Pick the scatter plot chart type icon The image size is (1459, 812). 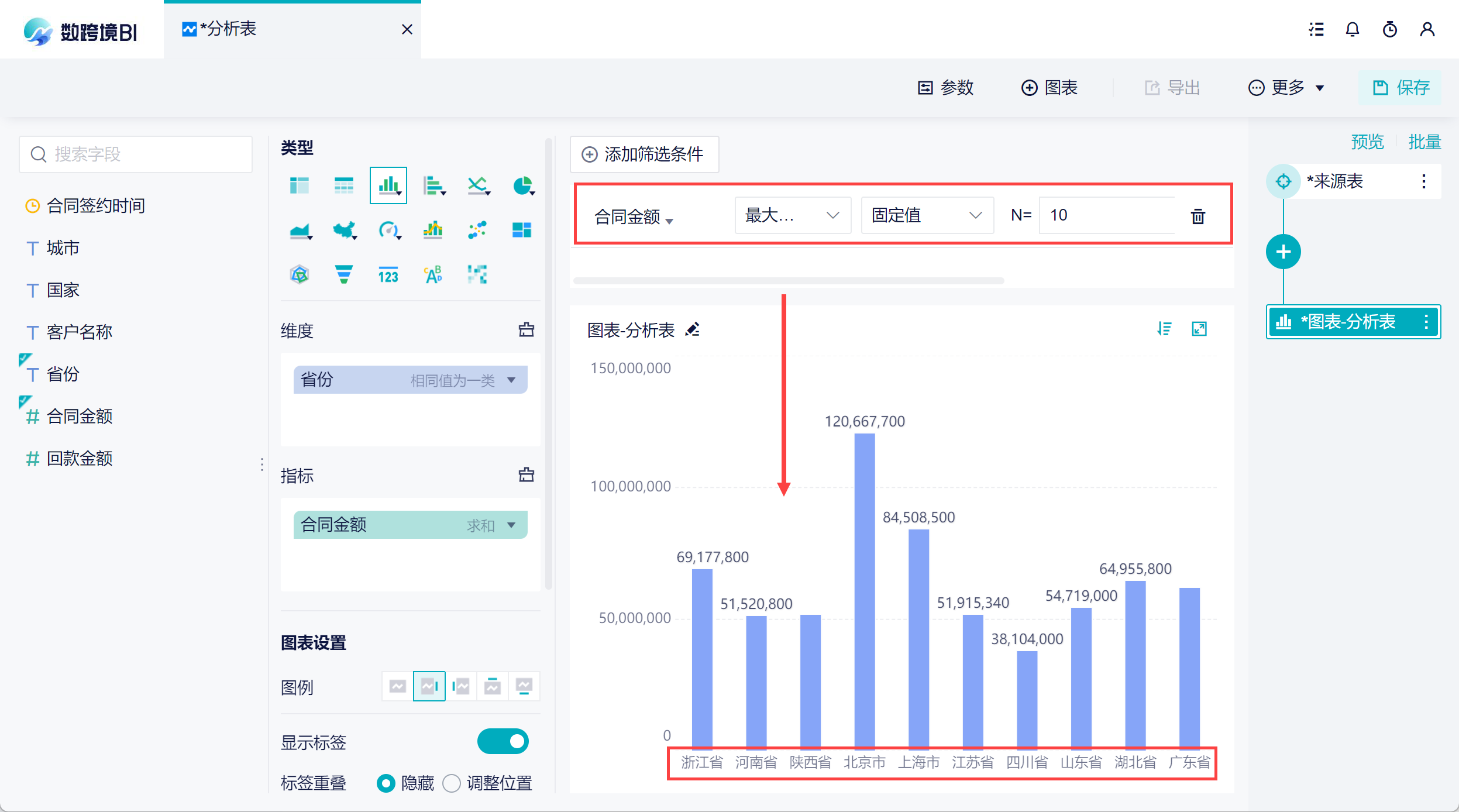click(x=477, y=230)
